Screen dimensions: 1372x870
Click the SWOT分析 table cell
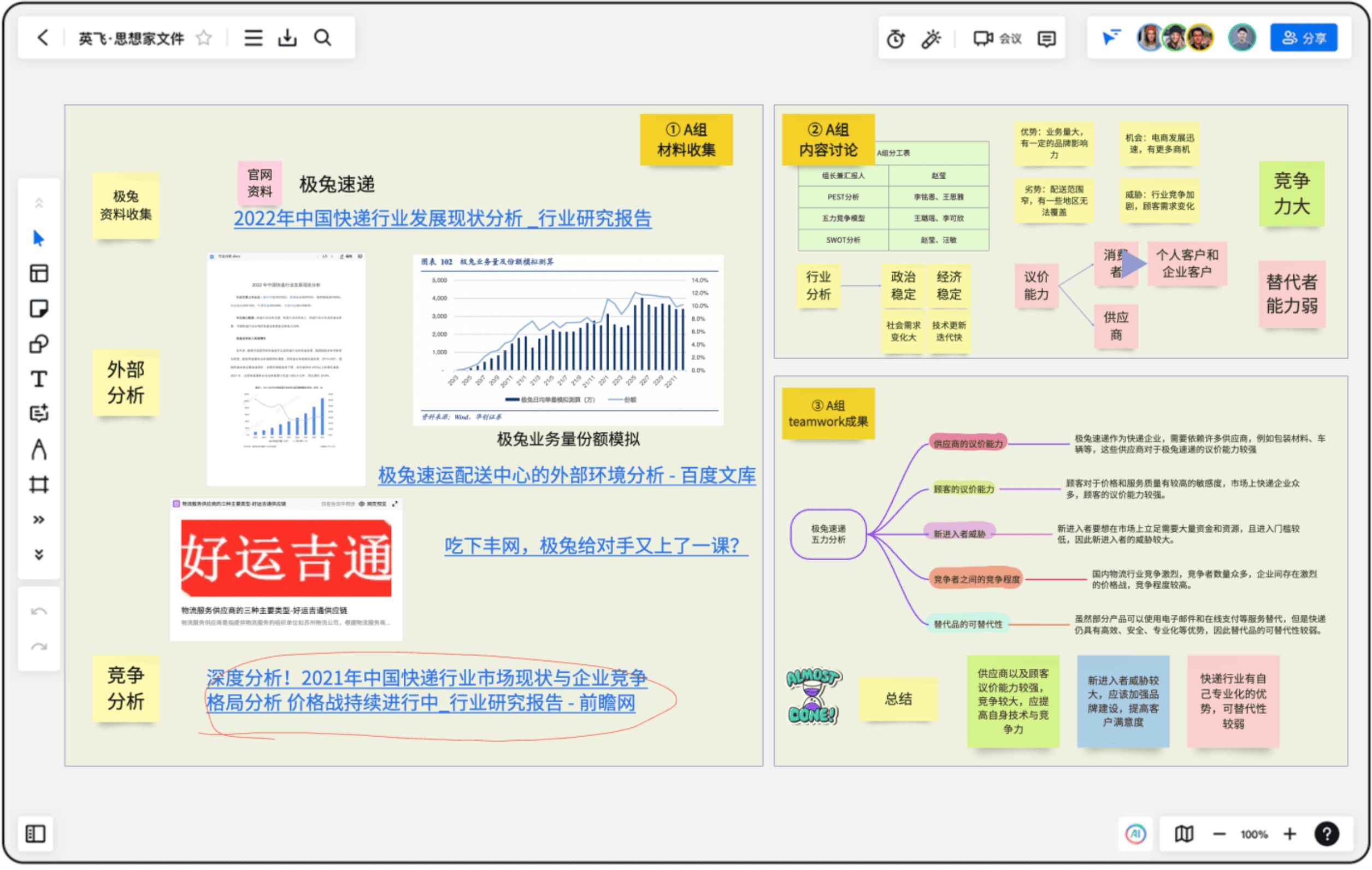click(x=843, y=240)
